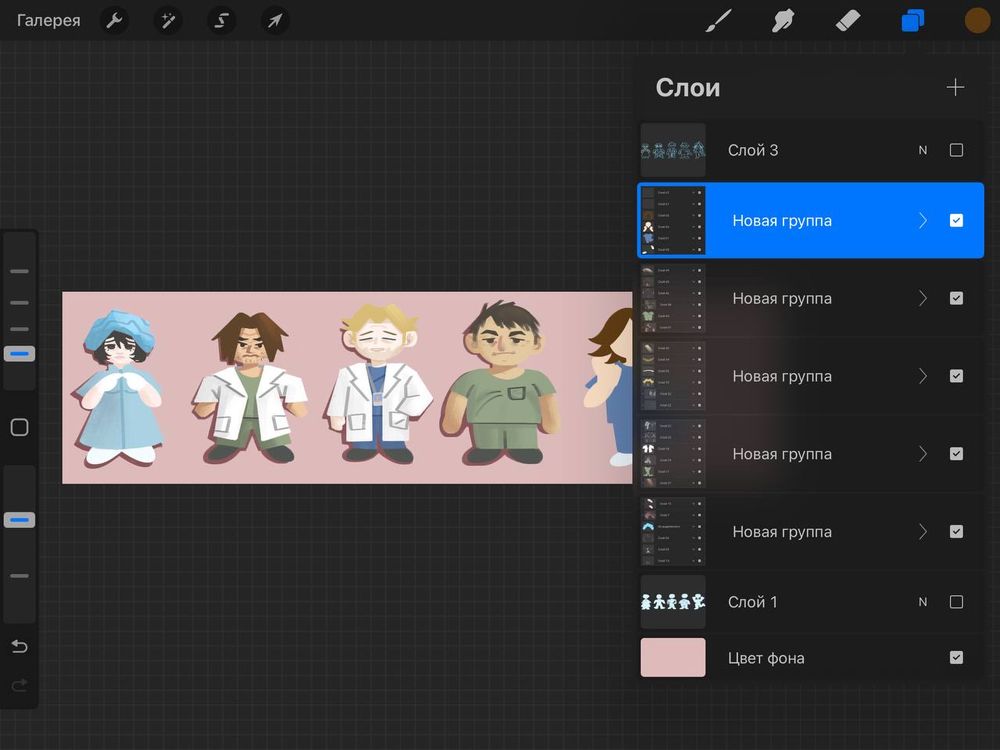Expand the fifth Новая группа chevron
Viewport: 1000px width, 750px height.
(x=923, y=532)
